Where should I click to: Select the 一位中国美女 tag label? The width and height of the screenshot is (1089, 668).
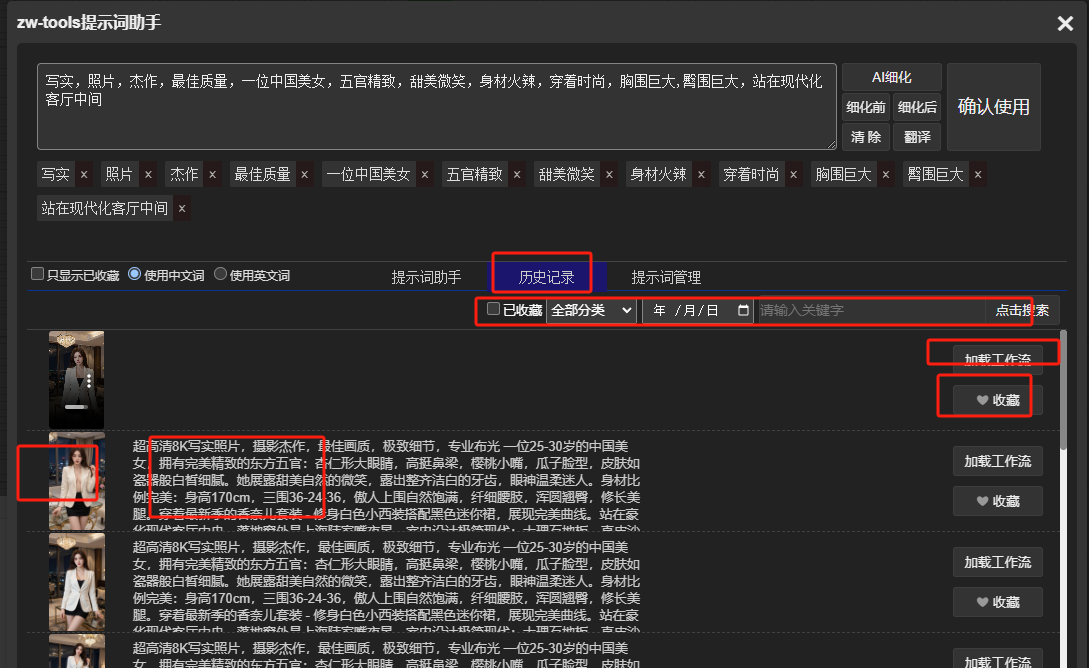(x=368, y=174)
